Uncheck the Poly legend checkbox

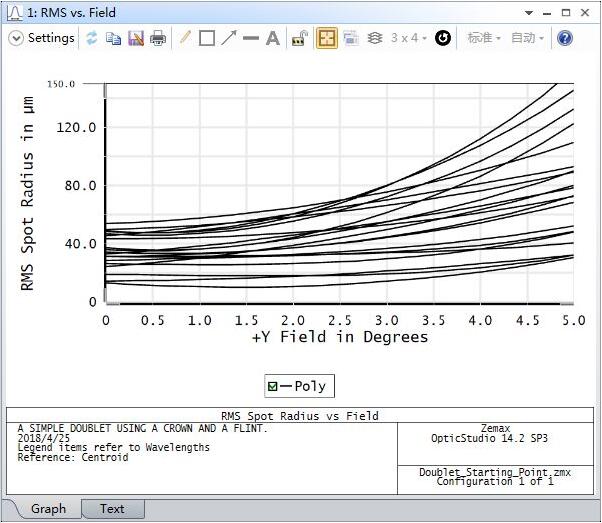272,387
